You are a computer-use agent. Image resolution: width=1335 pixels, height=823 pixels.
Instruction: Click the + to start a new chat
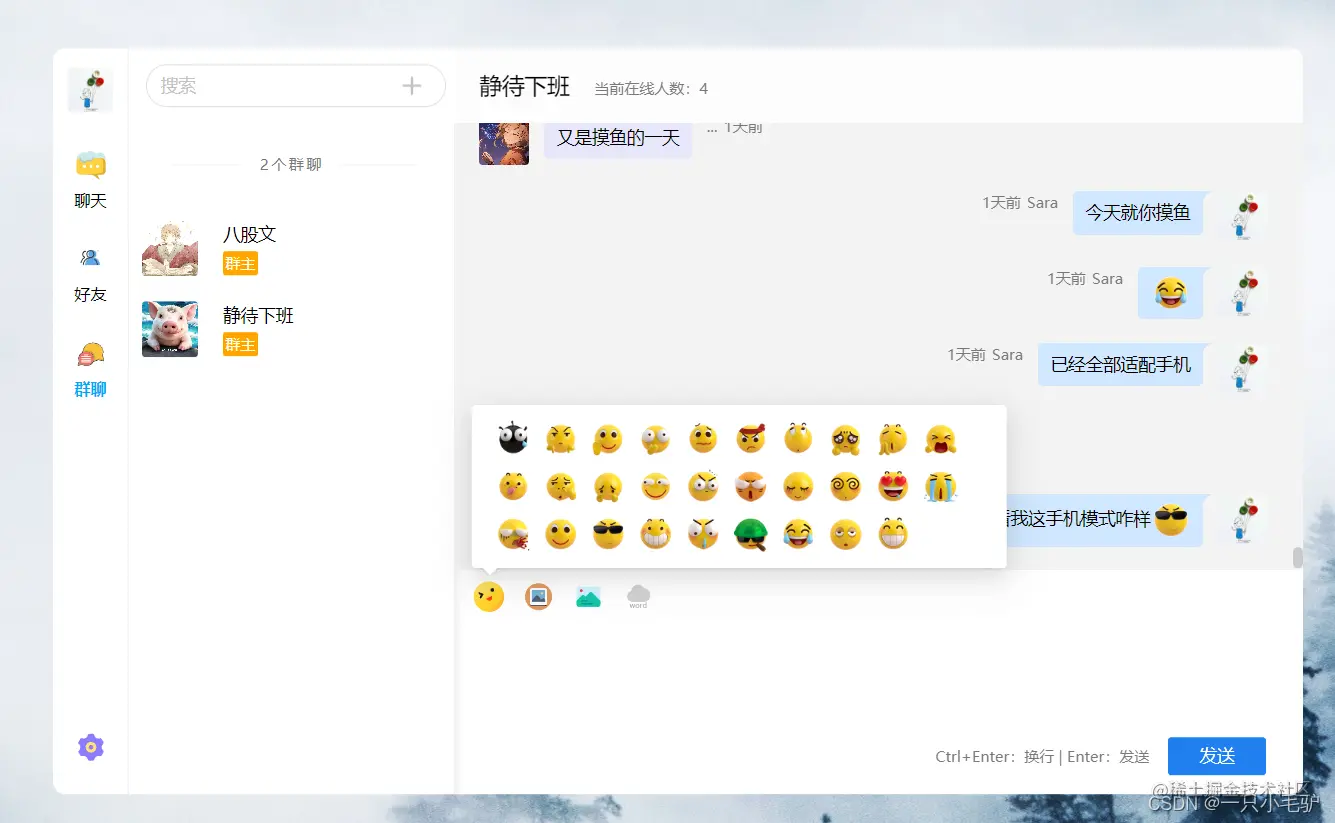(x=411, y=86)
